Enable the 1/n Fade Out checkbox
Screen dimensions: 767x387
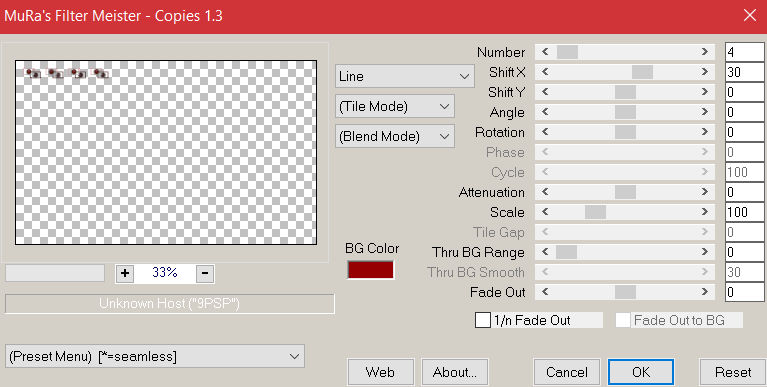(x=483, y=320)
